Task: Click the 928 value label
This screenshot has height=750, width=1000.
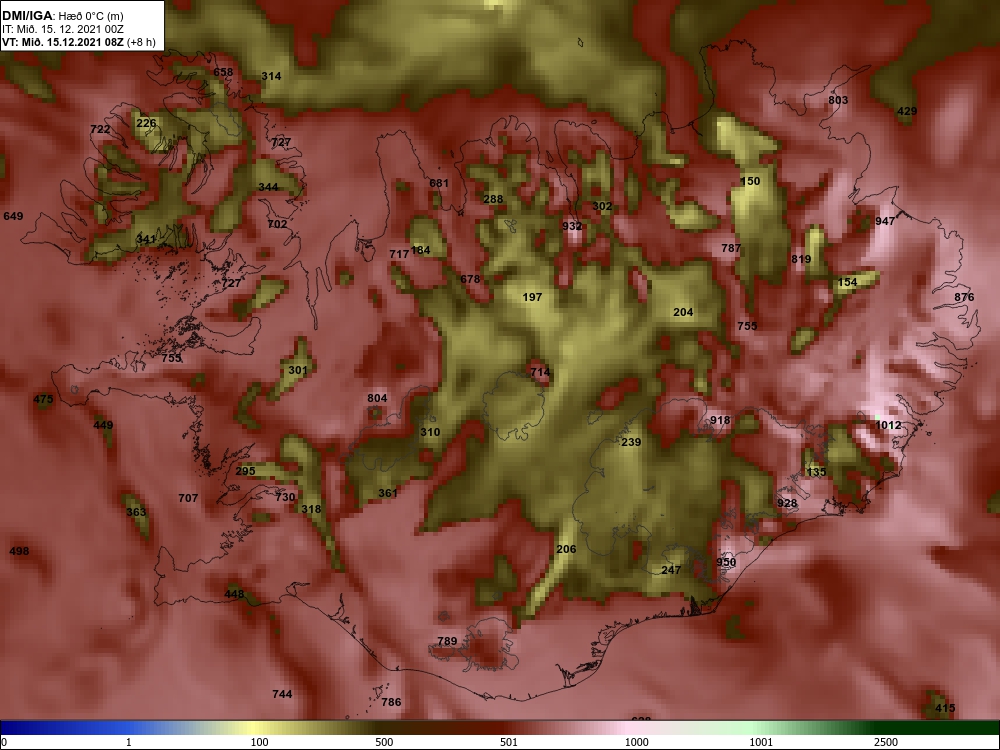Action: coord(787,503)
